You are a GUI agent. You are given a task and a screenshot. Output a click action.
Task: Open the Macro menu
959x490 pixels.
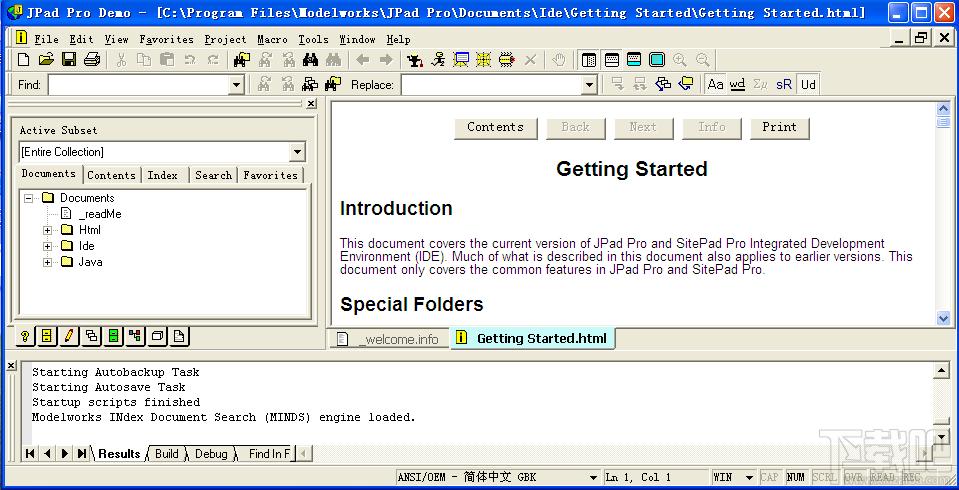click(x=272, y=39)
